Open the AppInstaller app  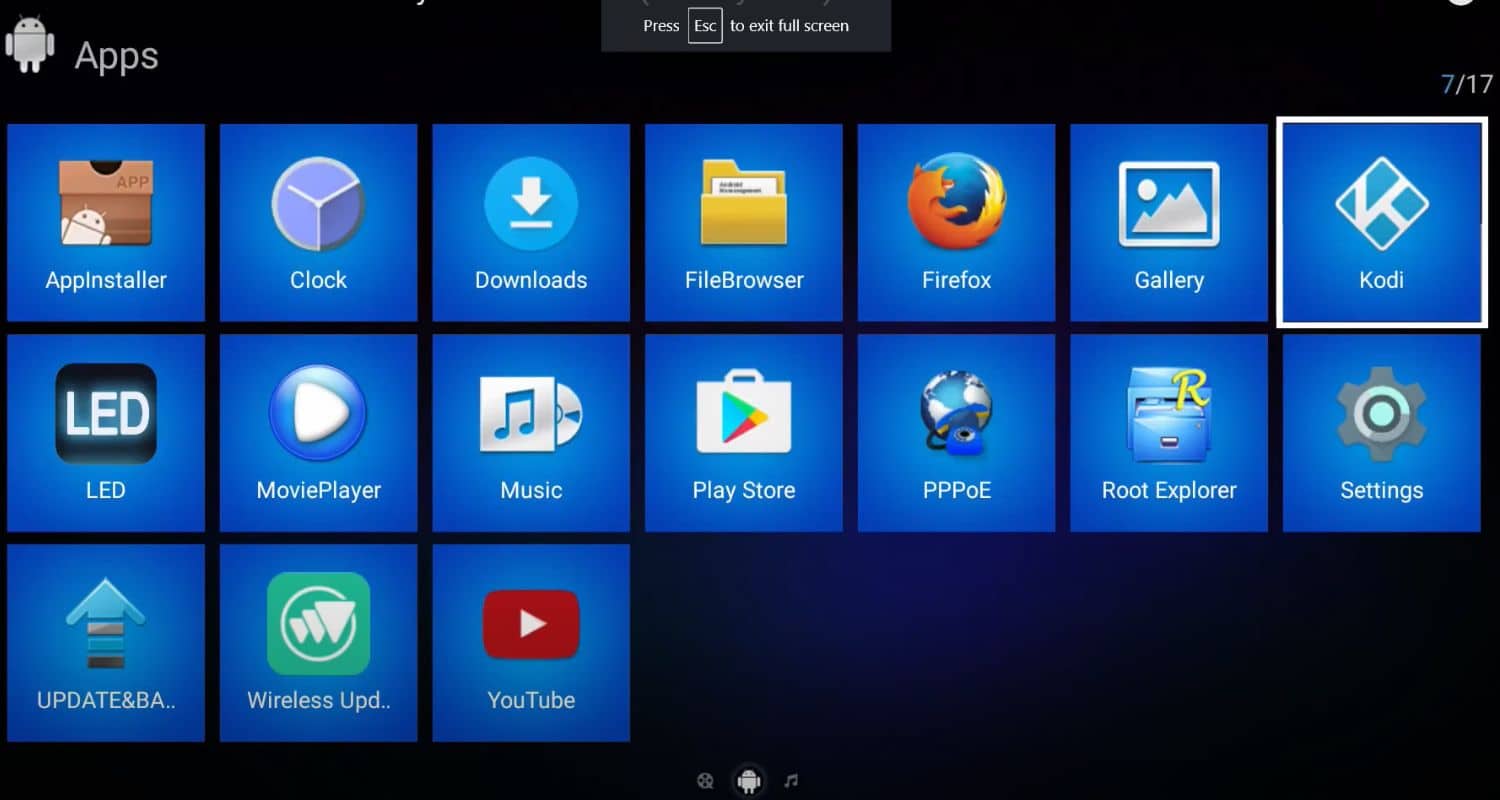click(x=106, y=223)
